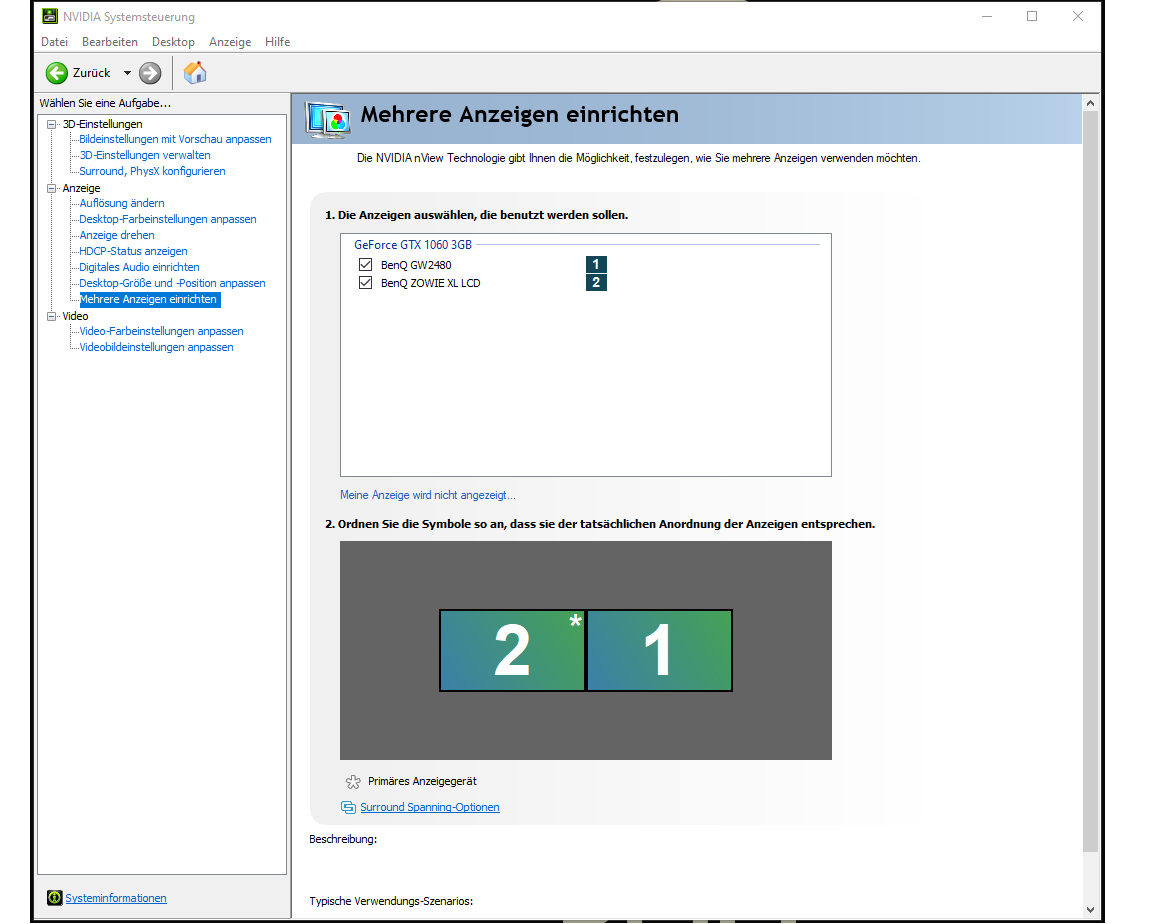Uncheck the BenQ GW2480 display checkbox
The image size is (1152, 924).
point(365,264)
